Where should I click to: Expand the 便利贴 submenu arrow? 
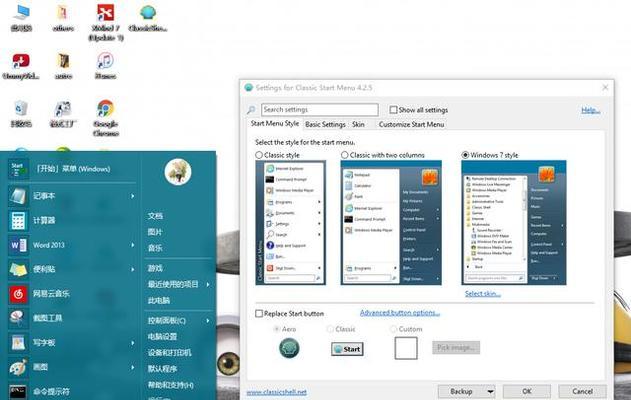click(x=132, y=269)
